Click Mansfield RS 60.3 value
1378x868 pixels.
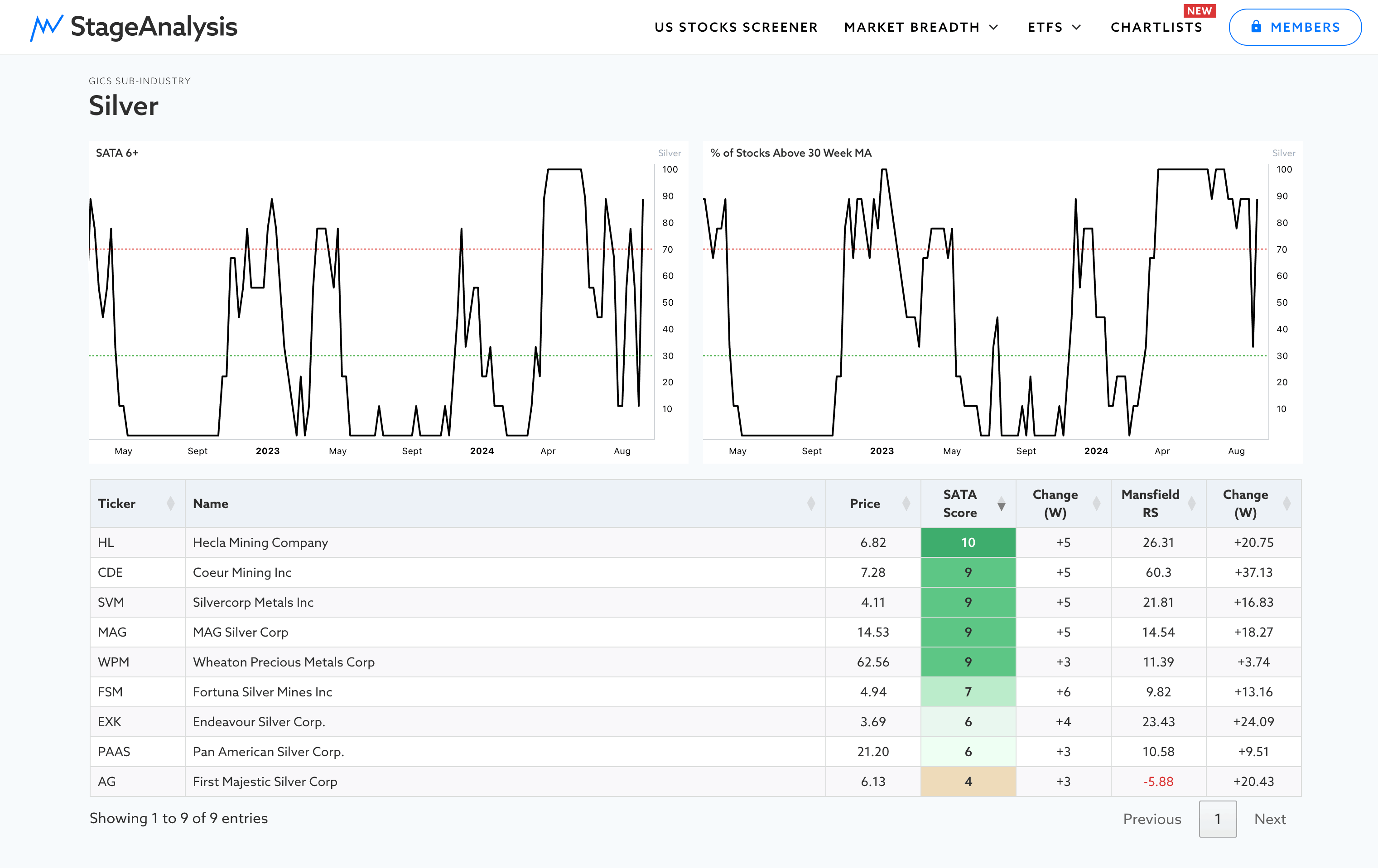click(x=1158, y=572)
